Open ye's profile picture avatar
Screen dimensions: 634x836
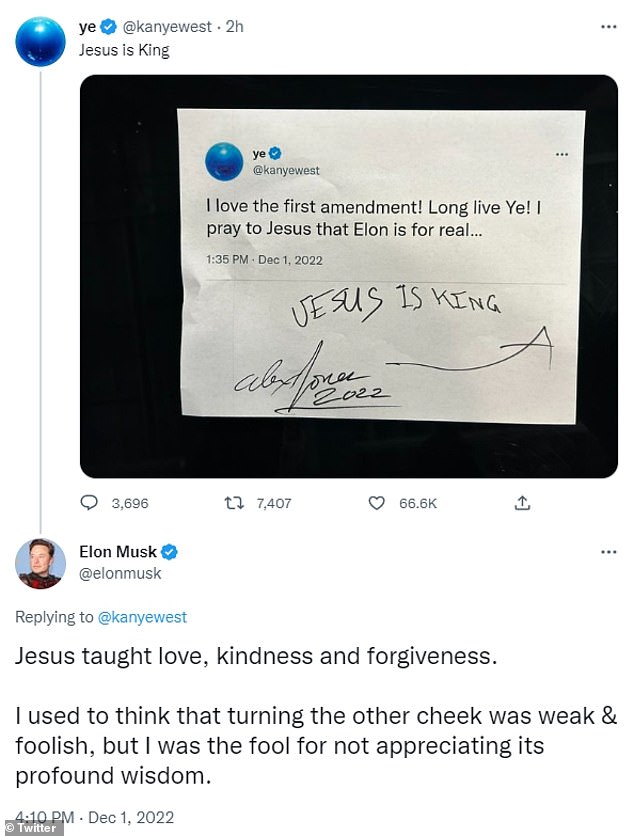pyautogui.click(x=41, y=42)
